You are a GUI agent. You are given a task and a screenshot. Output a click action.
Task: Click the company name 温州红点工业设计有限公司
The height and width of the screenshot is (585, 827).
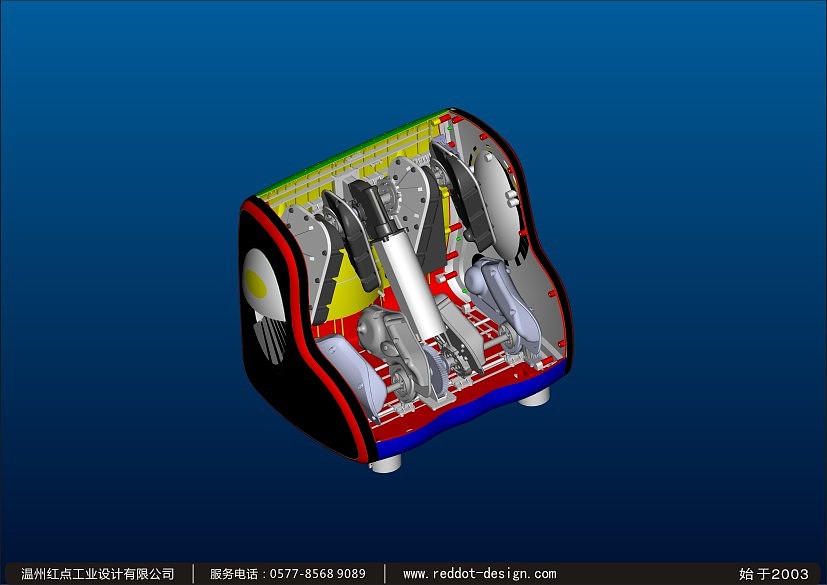pyautogui.click(x=98, y=573)
